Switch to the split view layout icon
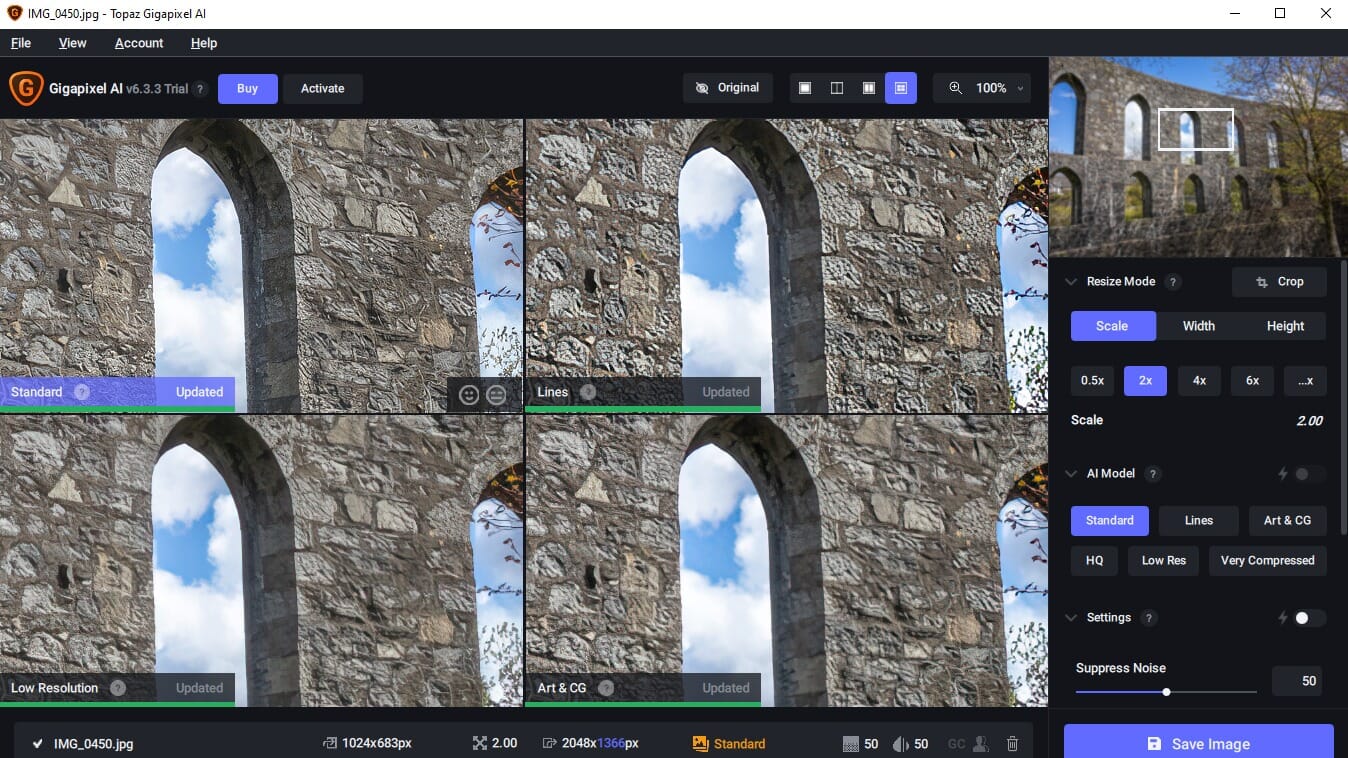The height and width of the screenshot is (758, 1348). point(836,88)
